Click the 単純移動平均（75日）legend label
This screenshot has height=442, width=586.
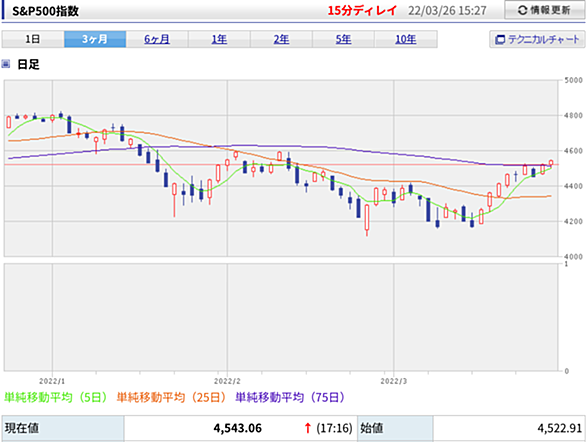point(290,397)
